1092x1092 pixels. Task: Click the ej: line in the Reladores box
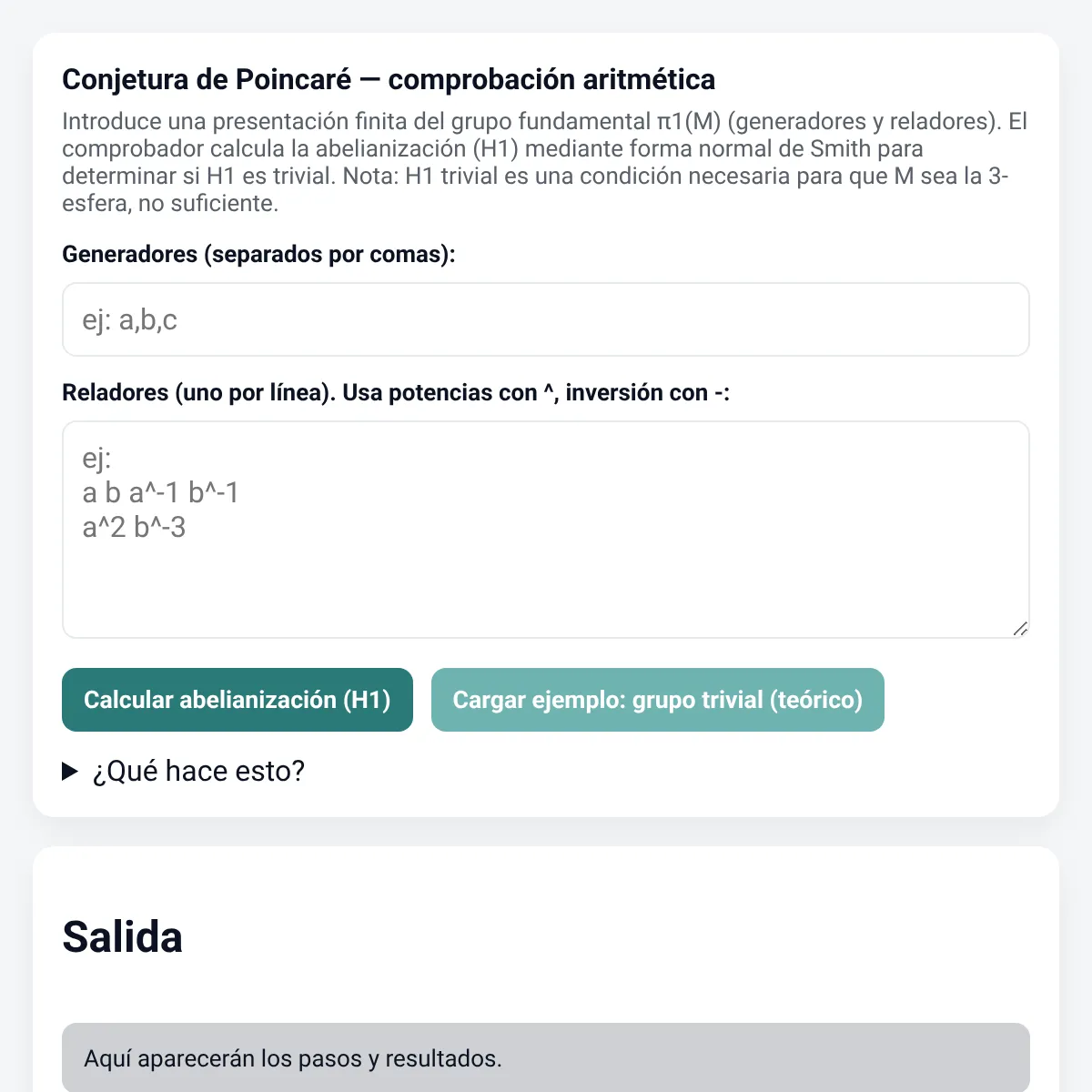(x=96, y=458)
